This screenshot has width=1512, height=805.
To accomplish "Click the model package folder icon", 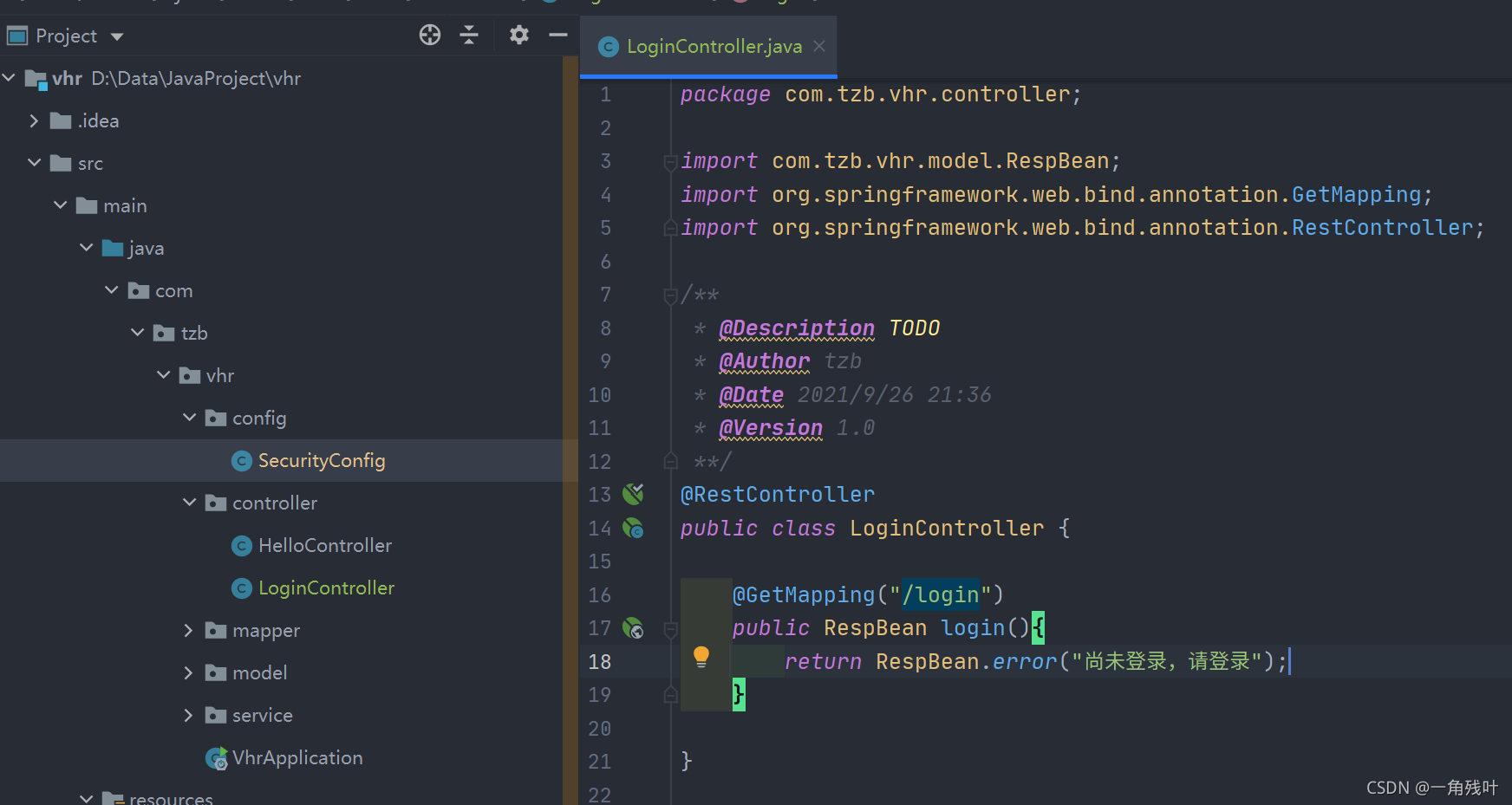I will pos(216,672).
